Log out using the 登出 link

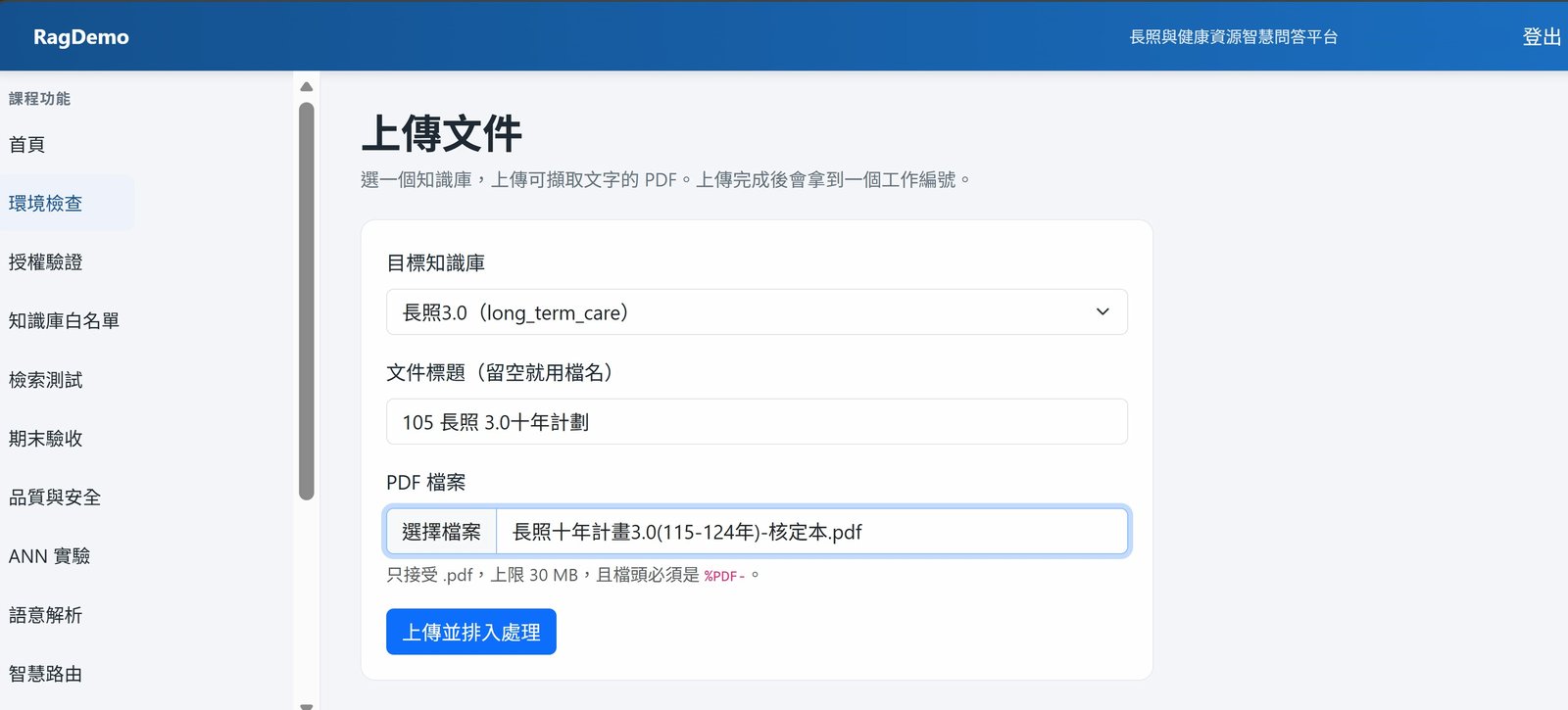coord(1542,37)
